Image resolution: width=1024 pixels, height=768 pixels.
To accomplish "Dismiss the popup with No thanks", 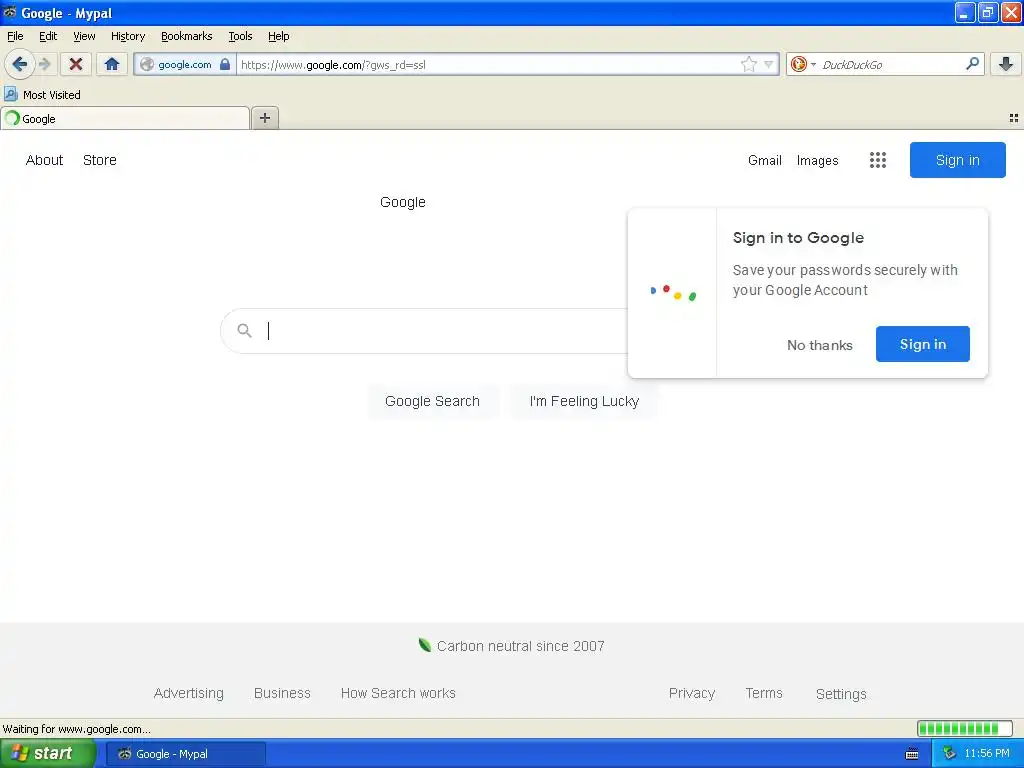I will click(x=819, y=345).
